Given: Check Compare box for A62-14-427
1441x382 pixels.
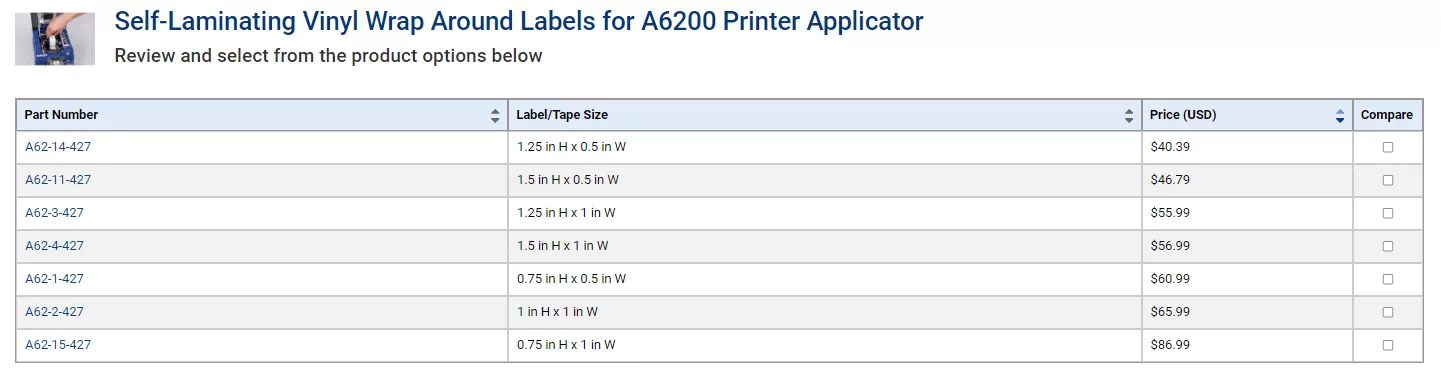Looking at the screenshot, I should (x=1388, y=147).
